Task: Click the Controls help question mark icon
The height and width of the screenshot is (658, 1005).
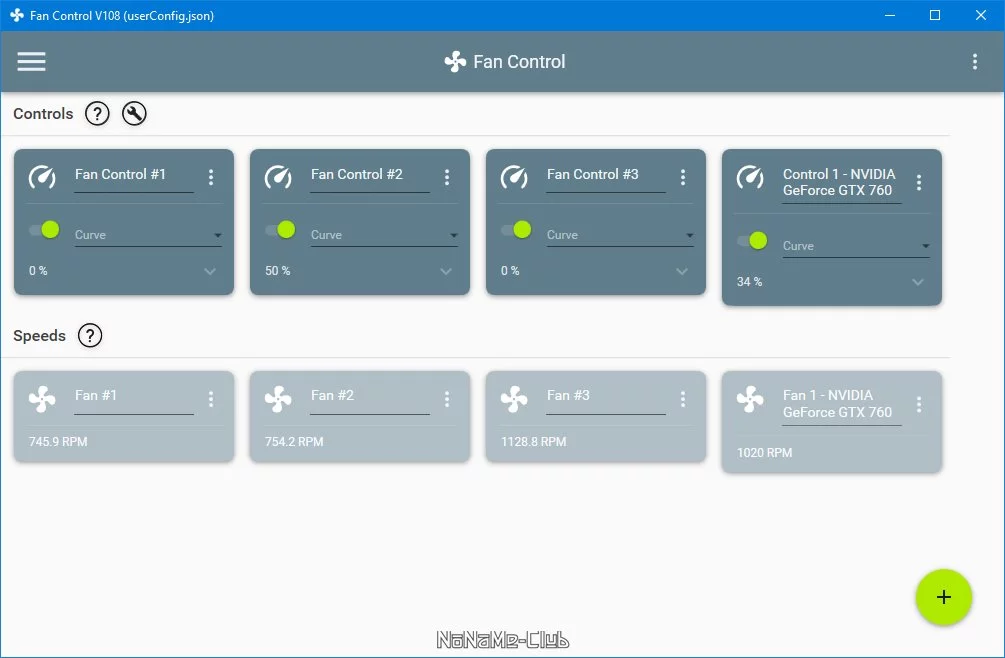Action: pos(97,114)
